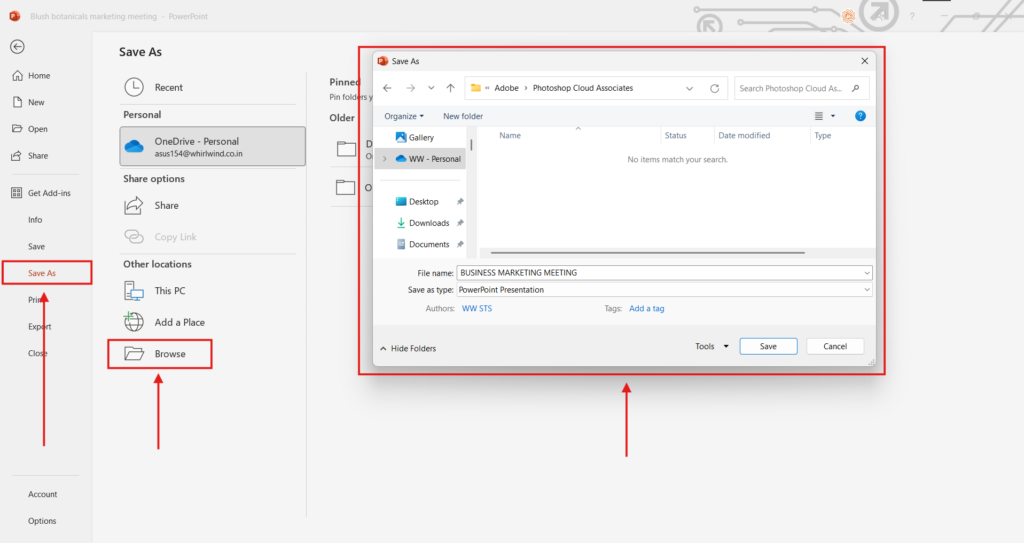Screen dimensions: 1024x543
Task: Click the File name input field
Action: coord(660,273)
